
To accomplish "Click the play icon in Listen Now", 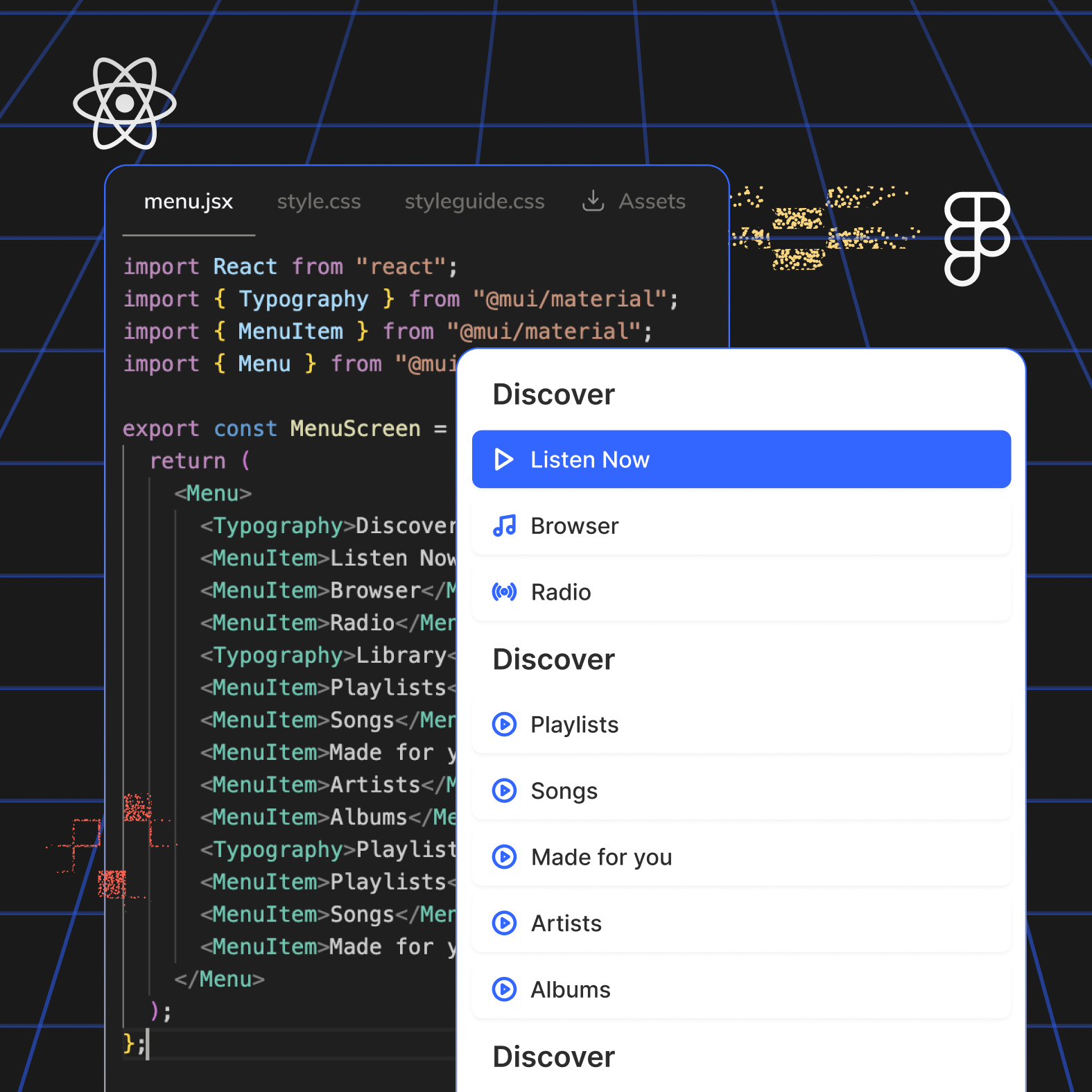I will [x=504, y=460].
